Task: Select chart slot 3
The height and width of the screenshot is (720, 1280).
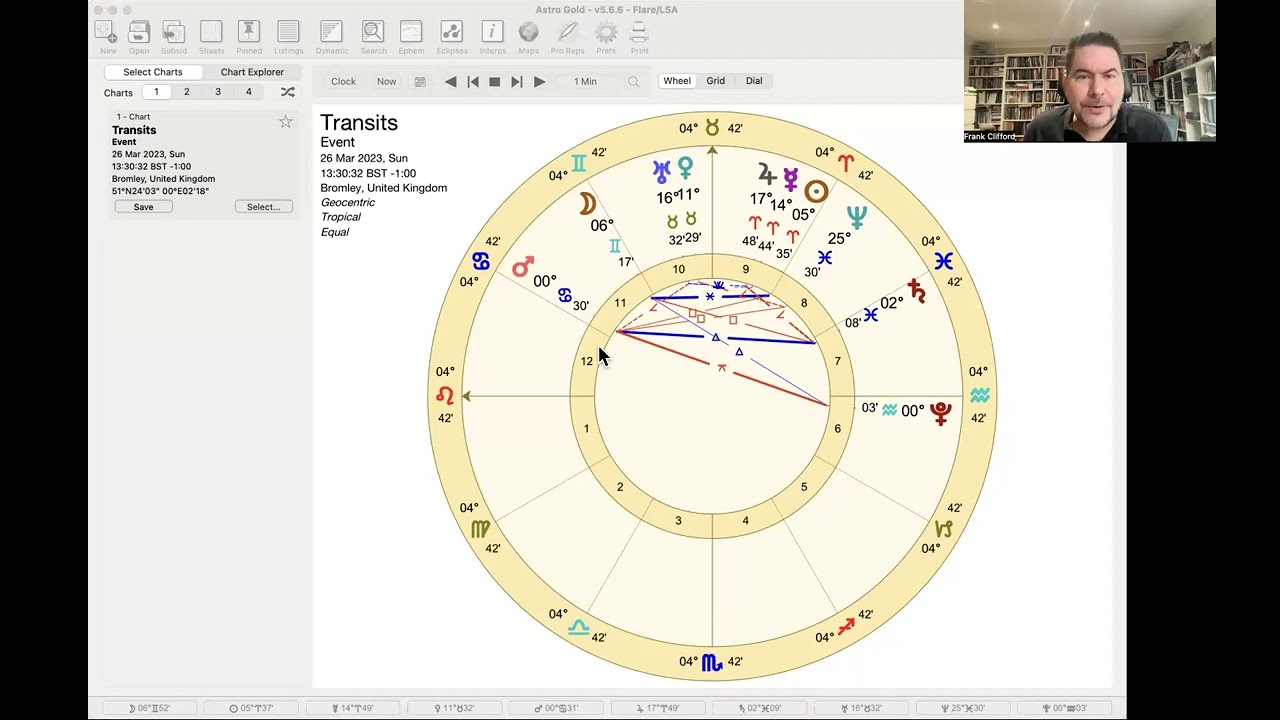Action: pos(218,92)
